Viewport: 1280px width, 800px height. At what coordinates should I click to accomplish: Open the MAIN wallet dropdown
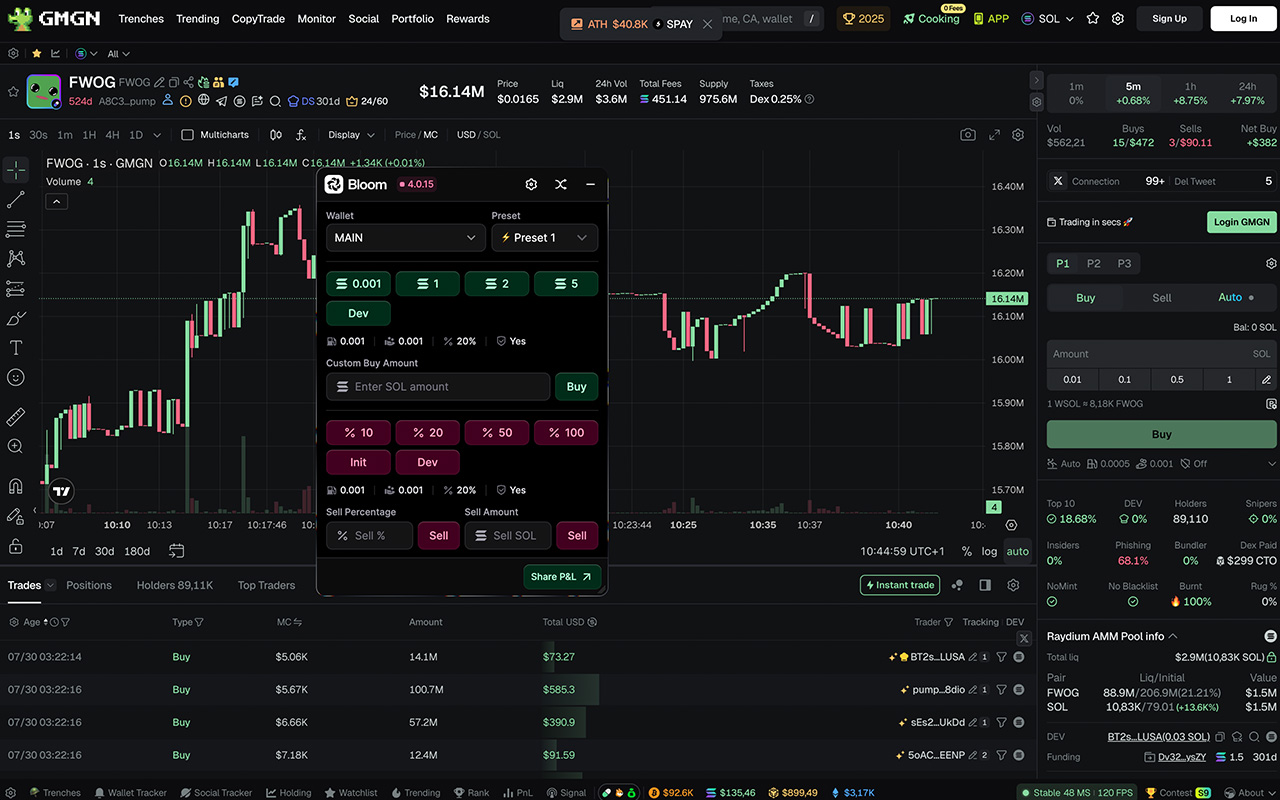pos(406,238)
